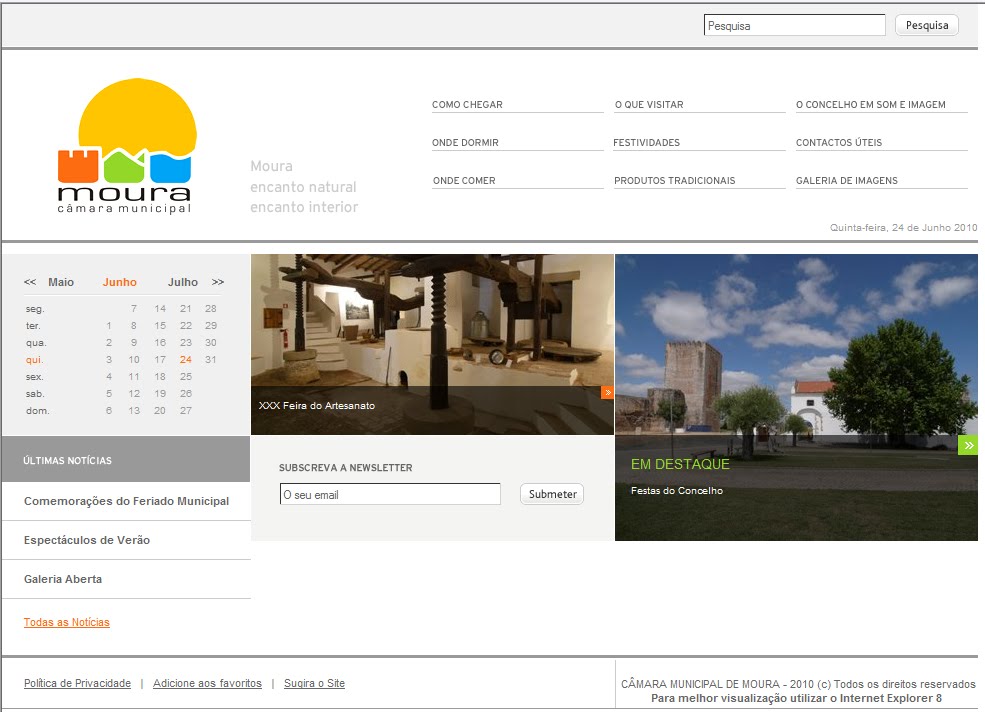Image resolution: width=985 pixels, height=712 pixels.
Task: Click the dom. weekday label
Action: click(x=37, y=411)
